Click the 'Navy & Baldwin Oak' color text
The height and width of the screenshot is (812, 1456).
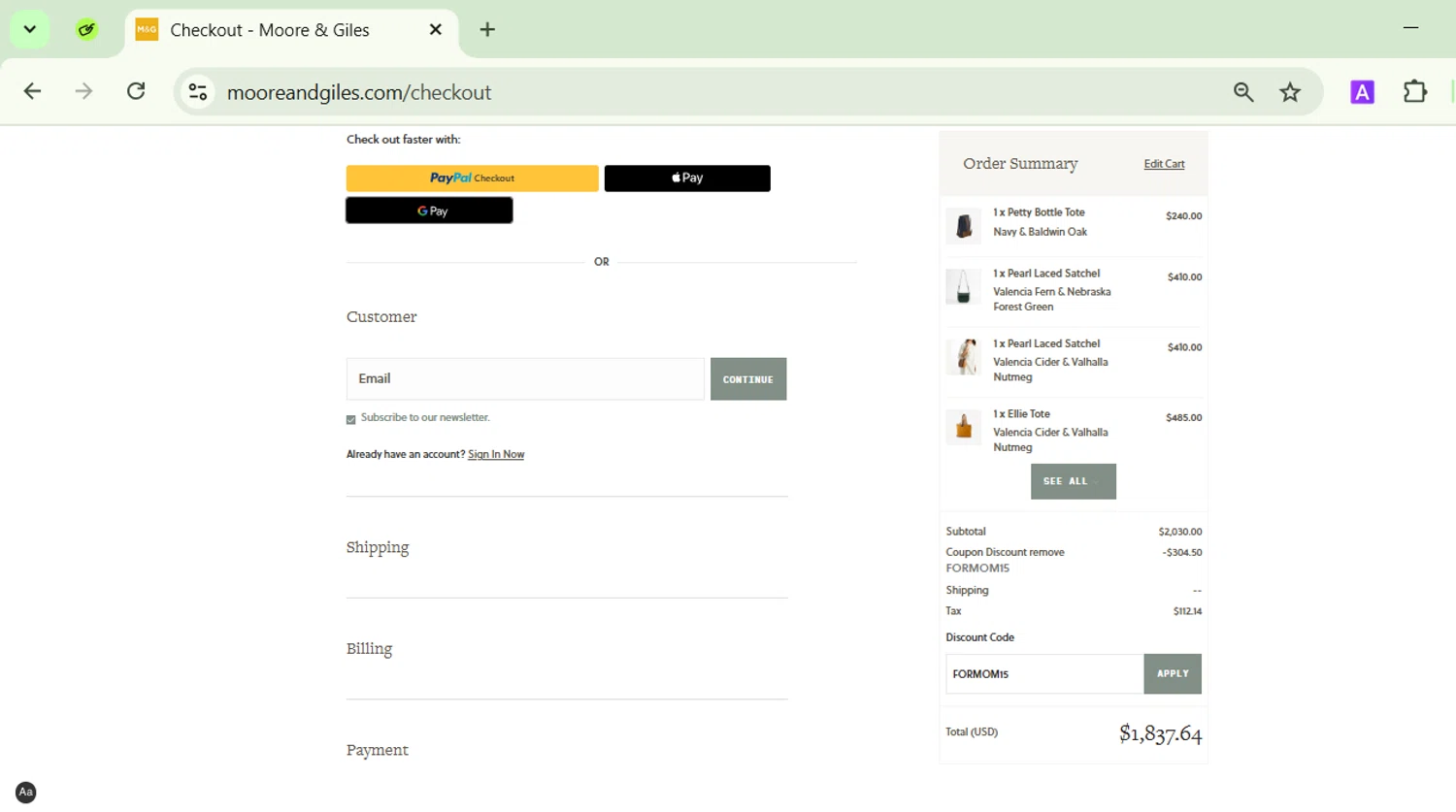[x=1041, y=232]
